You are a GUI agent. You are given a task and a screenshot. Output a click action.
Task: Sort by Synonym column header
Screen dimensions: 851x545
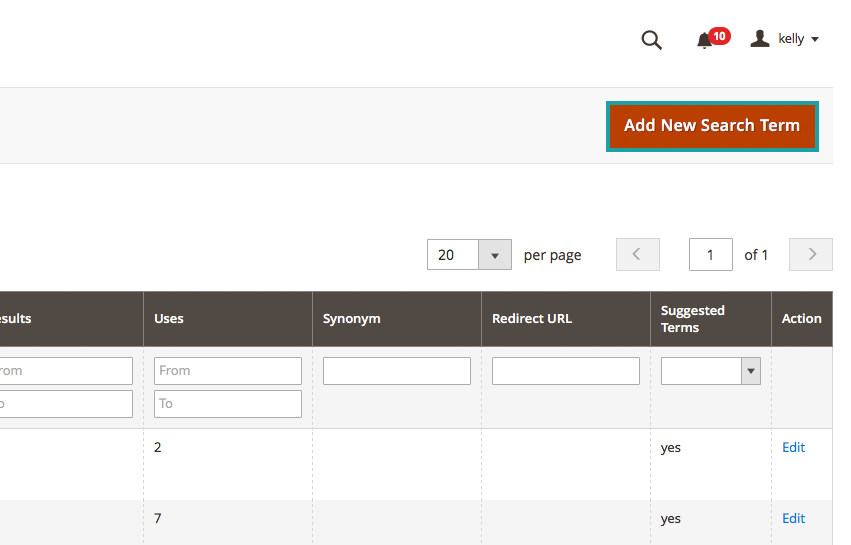click(351, 319)
